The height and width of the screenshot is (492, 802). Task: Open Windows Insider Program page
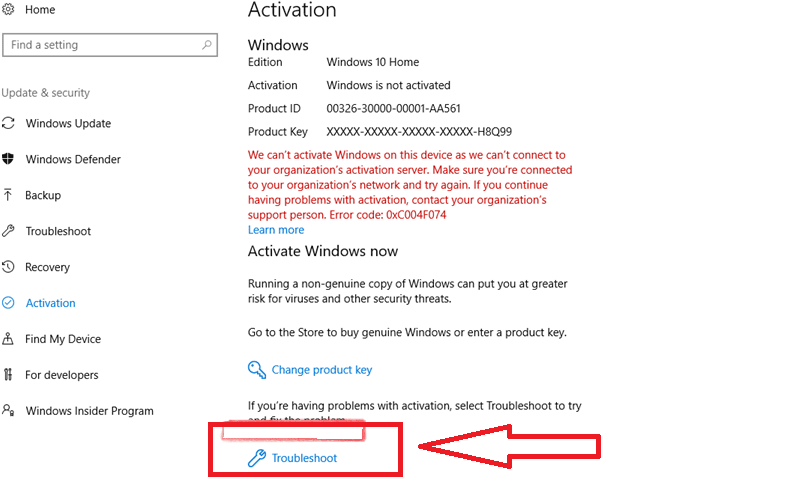click(x=90, y=411)
